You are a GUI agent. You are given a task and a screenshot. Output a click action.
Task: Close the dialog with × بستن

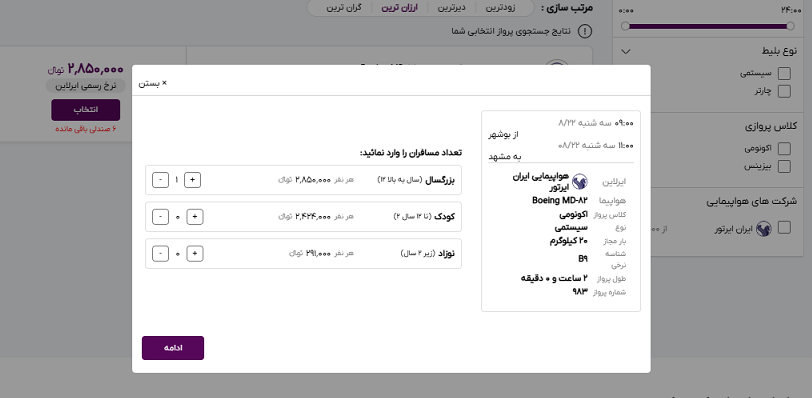152,83
